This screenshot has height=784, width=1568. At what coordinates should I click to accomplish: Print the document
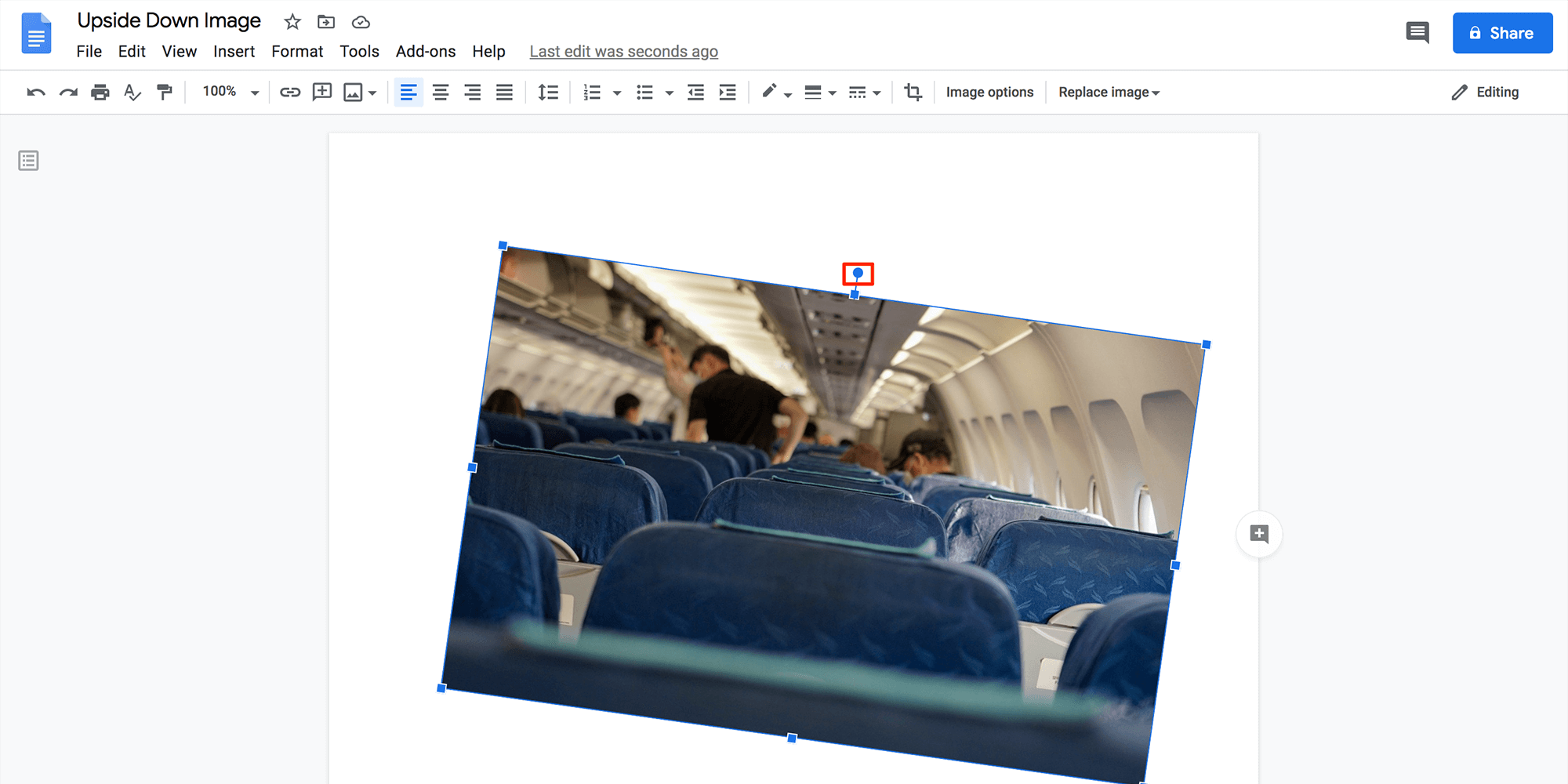(x=100, y=92)
